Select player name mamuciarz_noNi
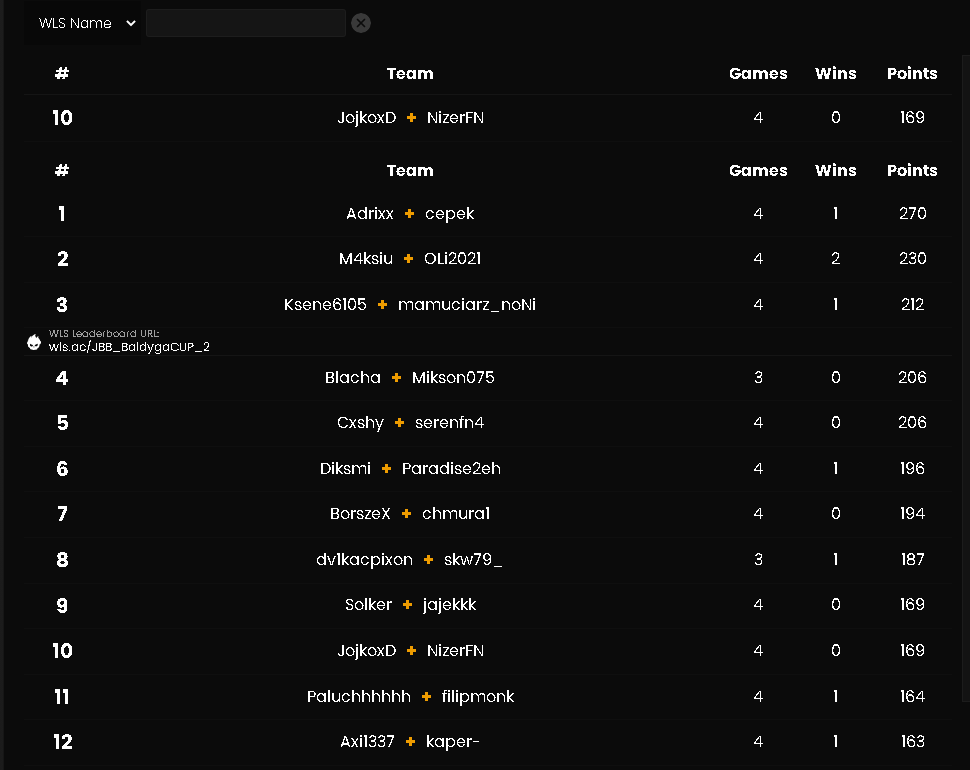The image size is (970, 770). (466, 304)
